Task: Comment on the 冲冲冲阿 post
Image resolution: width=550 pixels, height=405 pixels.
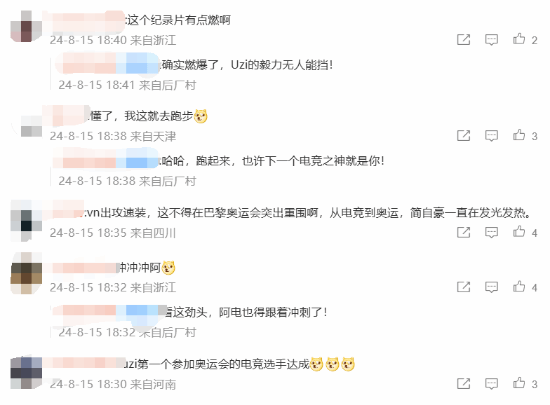Action: pyautogui.click(x=491, y=287)
